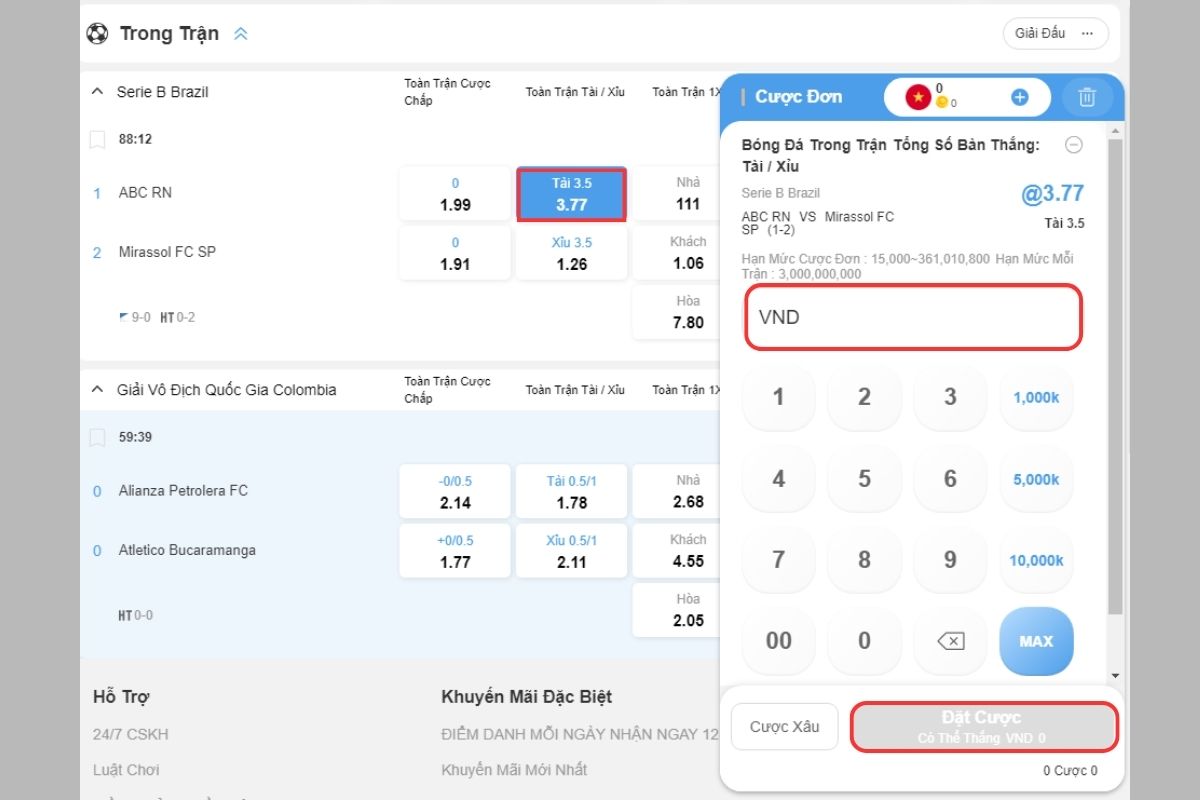The width and height of the screenshot is (1200, 800).
Task: Select Xỉu 0.5/1 odds for Atletico Bucaramanga
Action: pyautogui.click(x=571, y=550)
